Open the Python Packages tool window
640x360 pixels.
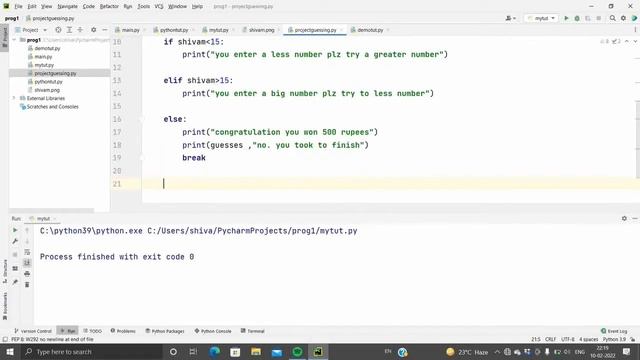[x=165, y=331]
